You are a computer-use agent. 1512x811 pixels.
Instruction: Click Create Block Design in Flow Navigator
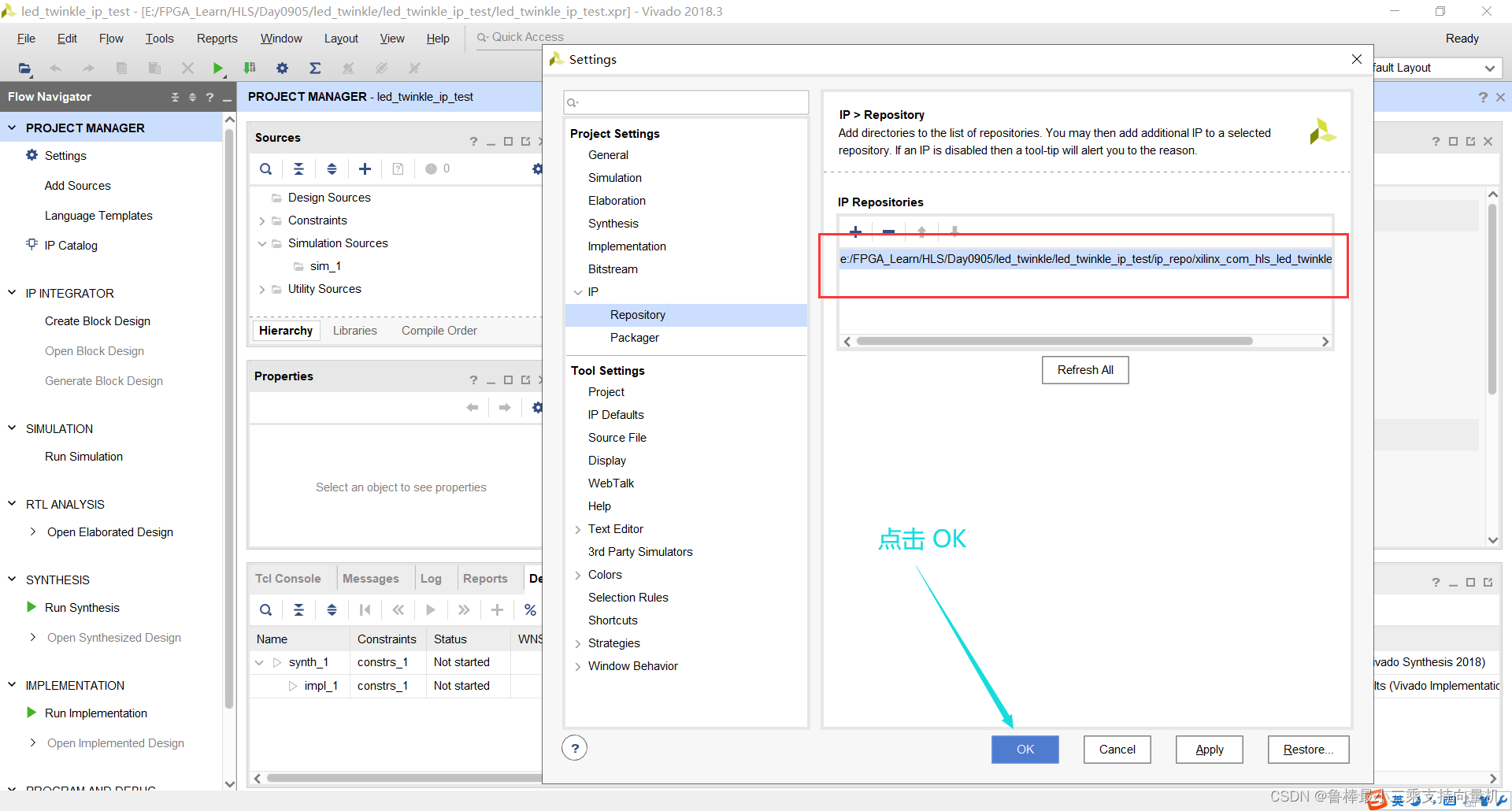click(98, 321)
